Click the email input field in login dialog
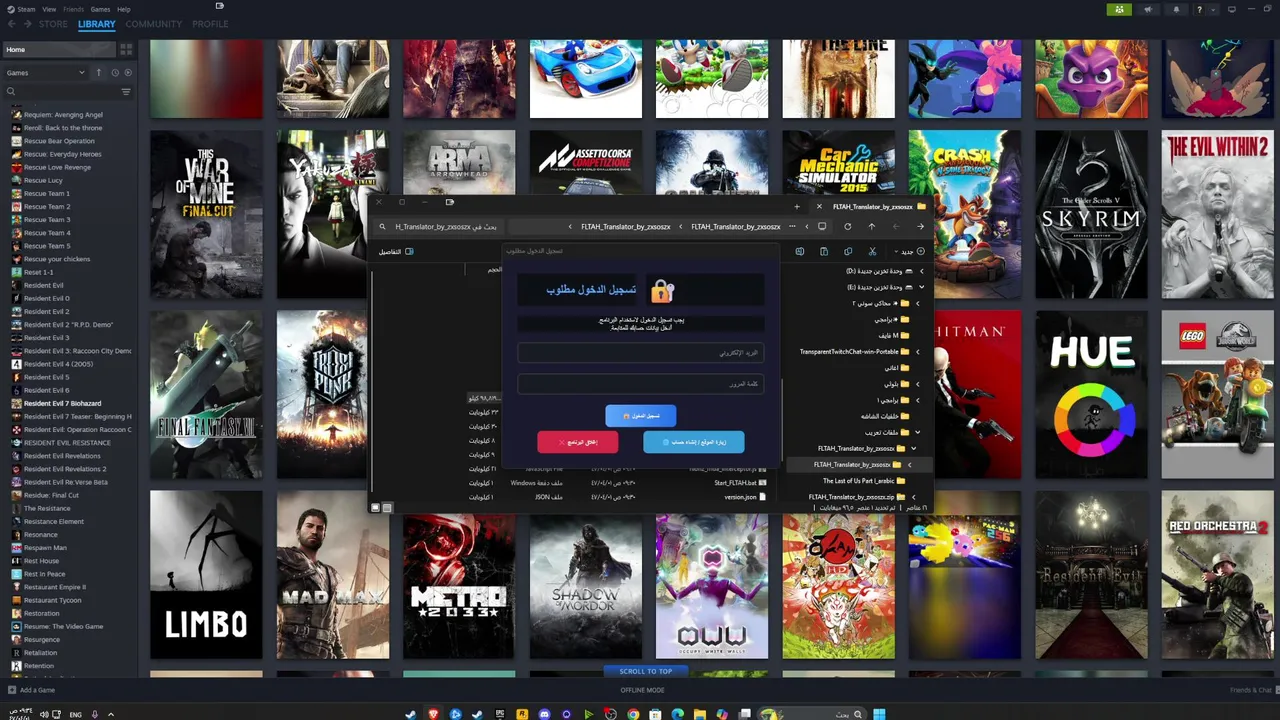The height and width of the screenshot is (720, 1280). 641,353
